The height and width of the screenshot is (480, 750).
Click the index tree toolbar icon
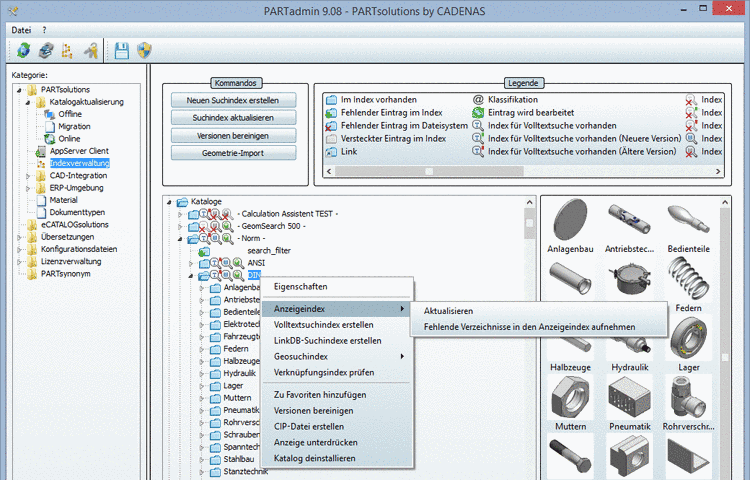point(67,51)
